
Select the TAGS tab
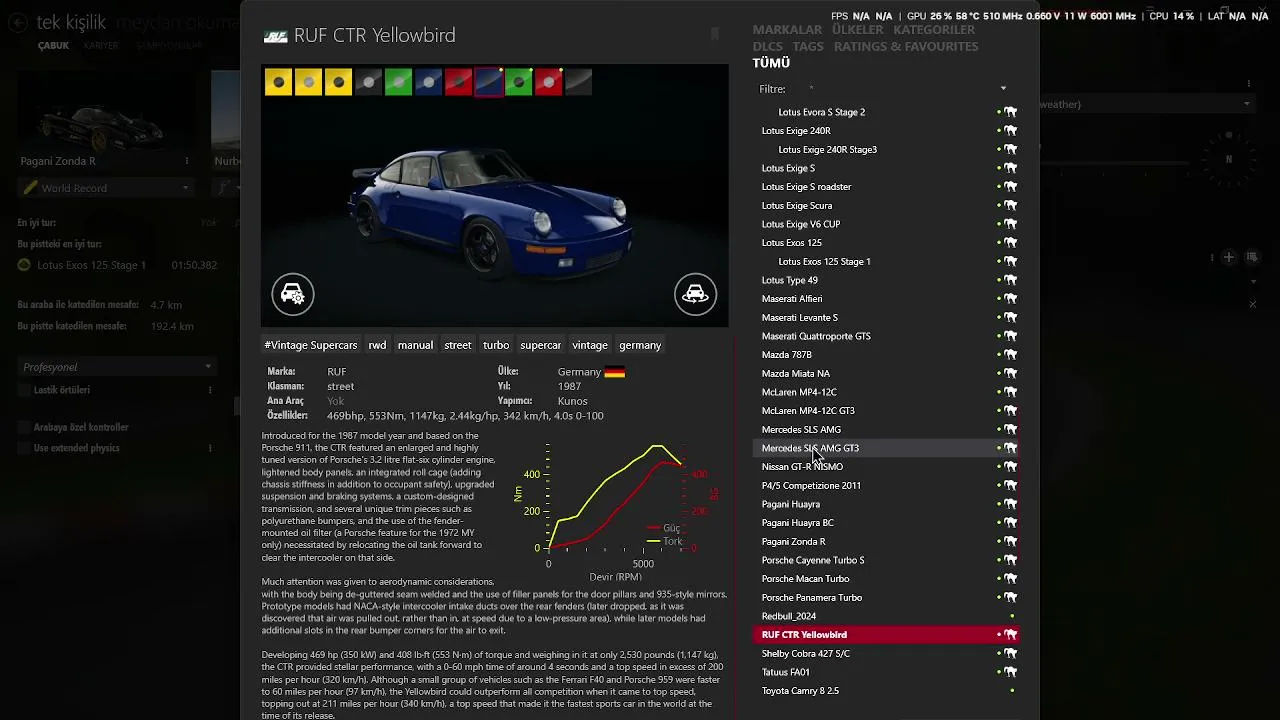808,47
